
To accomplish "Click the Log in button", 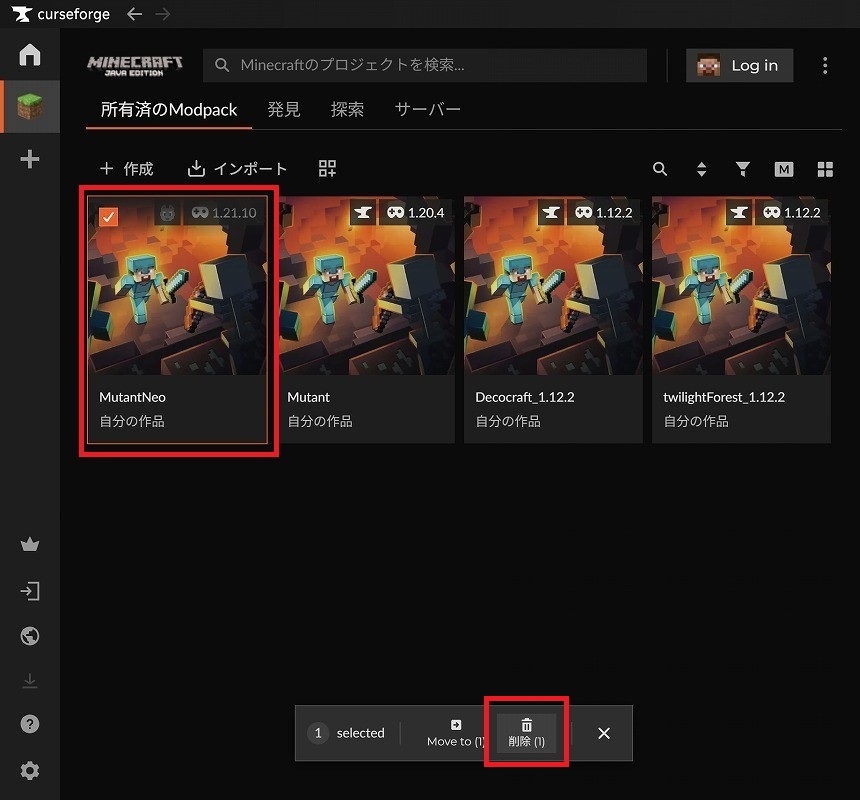I will tap(739, 65).
